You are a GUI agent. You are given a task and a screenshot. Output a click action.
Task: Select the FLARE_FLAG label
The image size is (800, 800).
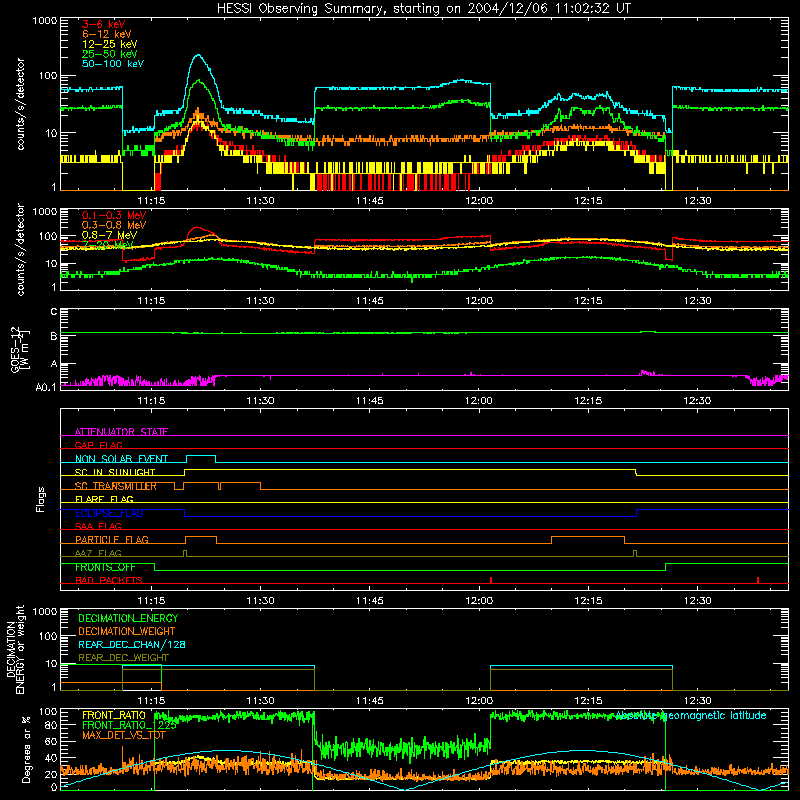click(x=104, y=499)
